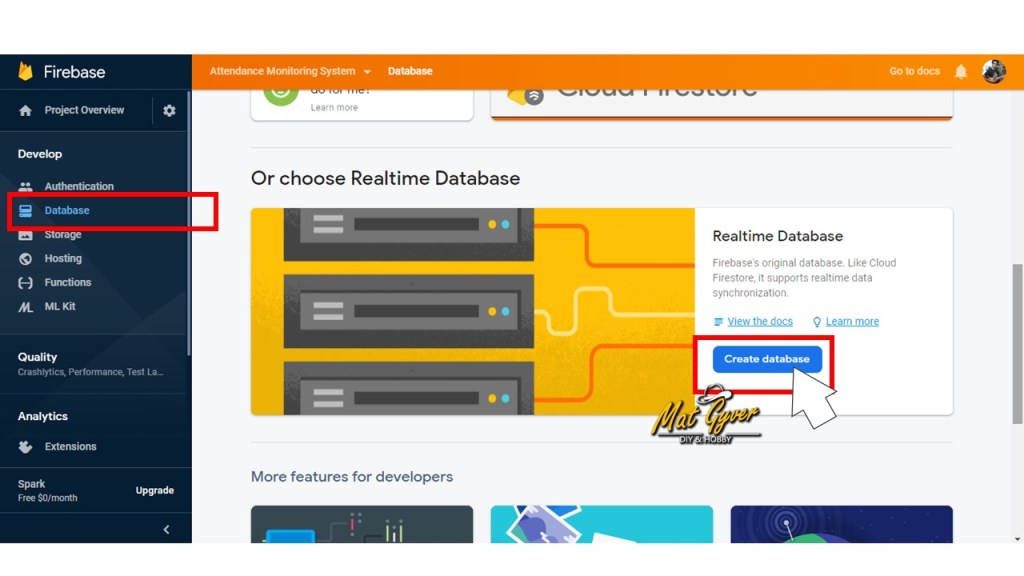The height and width of the screenshot is (576, 1024).
Task: Click the Authentication people icon
Action: [26, 187]
